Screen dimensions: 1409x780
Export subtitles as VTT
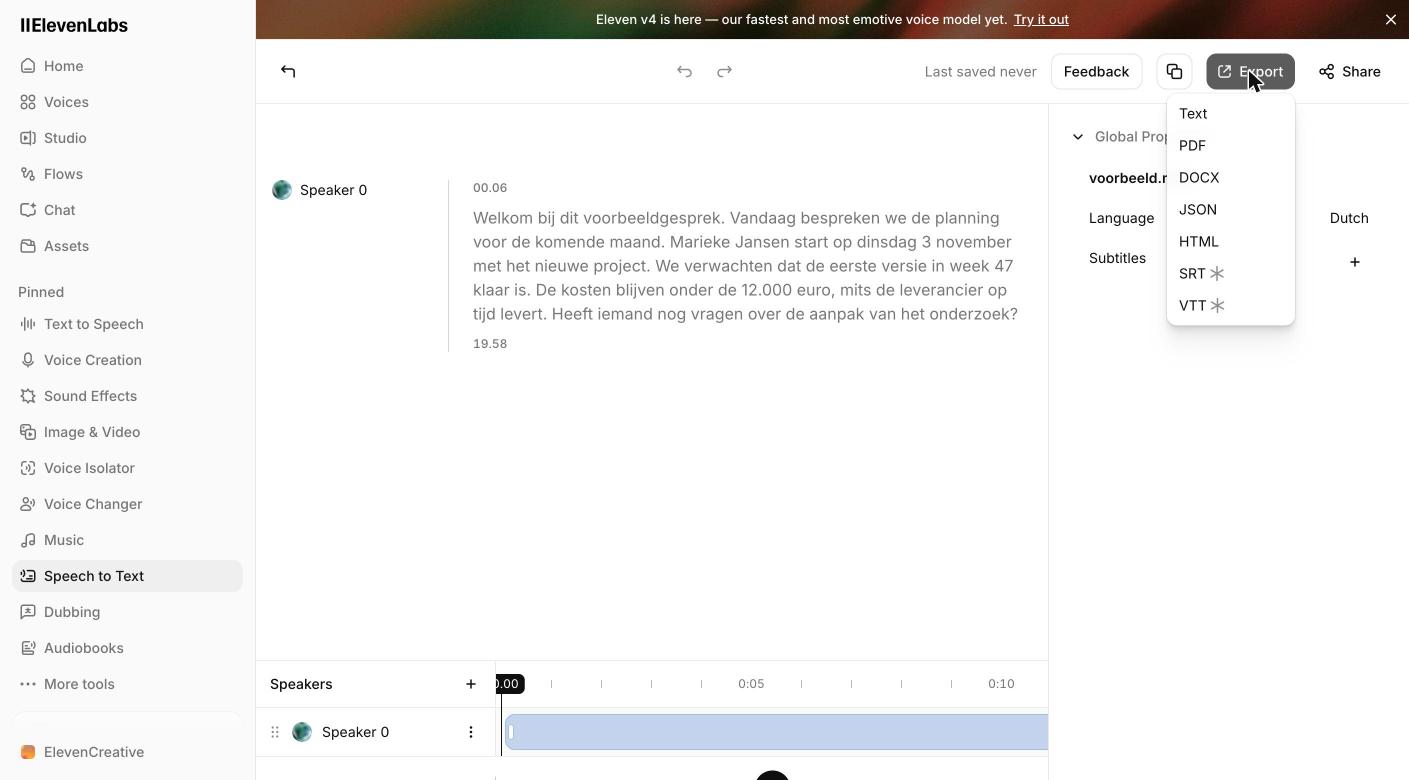(1231, 306)
